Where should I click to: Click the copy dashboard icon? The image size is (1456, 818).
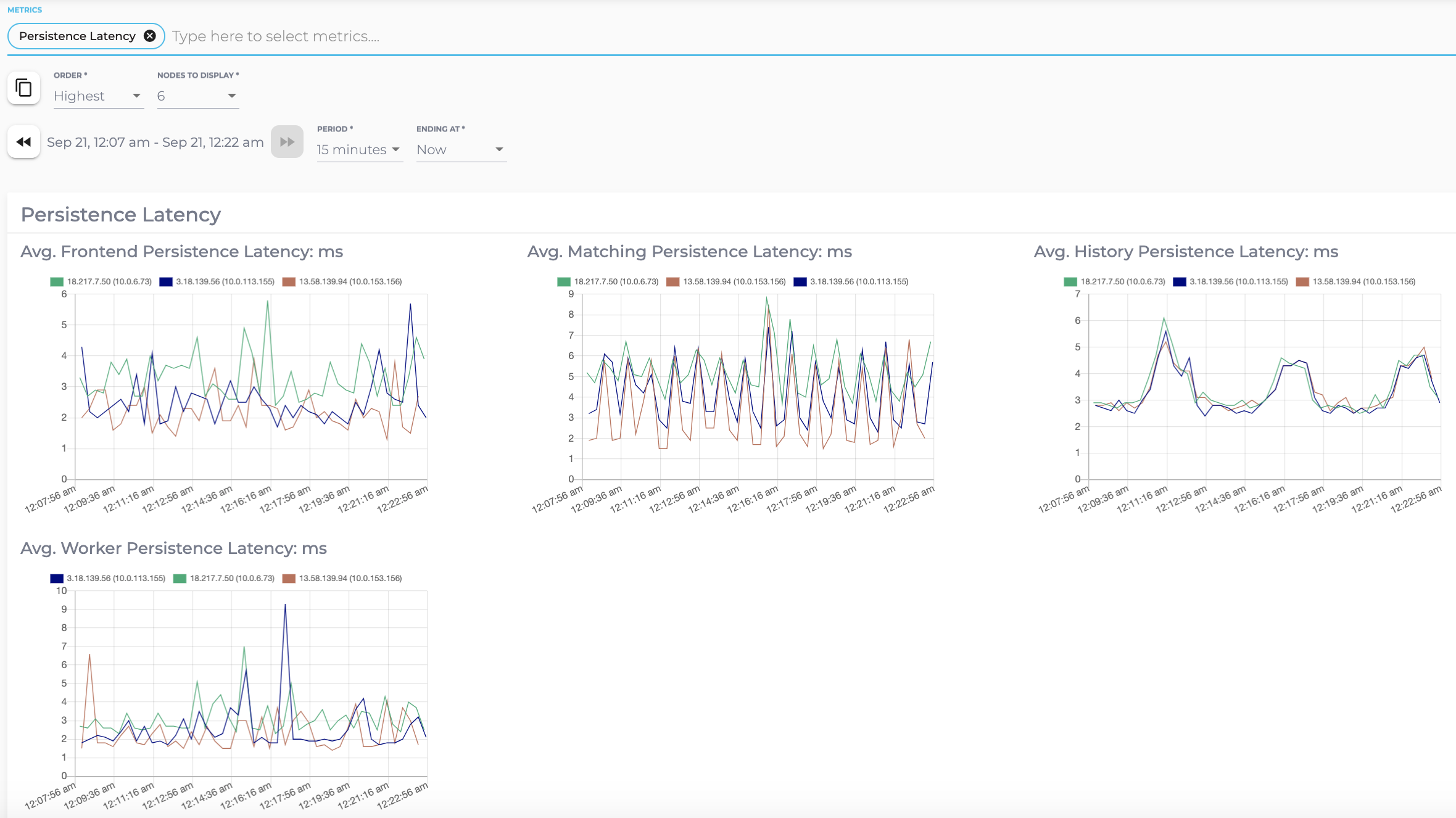[23, 88]
